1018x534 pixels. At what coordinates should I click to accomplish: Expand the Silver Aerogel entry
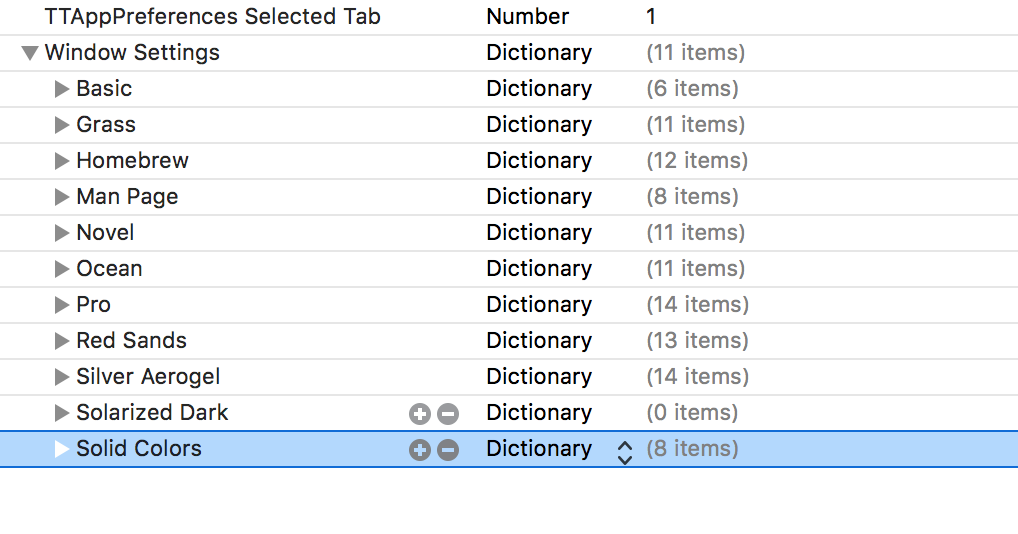(x=62, y=377)
